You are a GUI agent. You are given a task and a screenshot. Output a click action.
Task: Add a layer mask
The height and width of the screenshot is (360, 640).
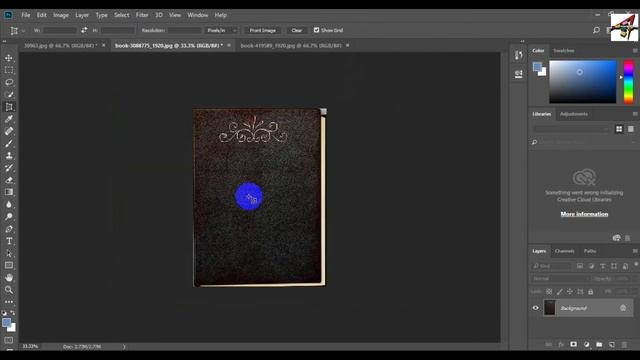pos(573,344)
